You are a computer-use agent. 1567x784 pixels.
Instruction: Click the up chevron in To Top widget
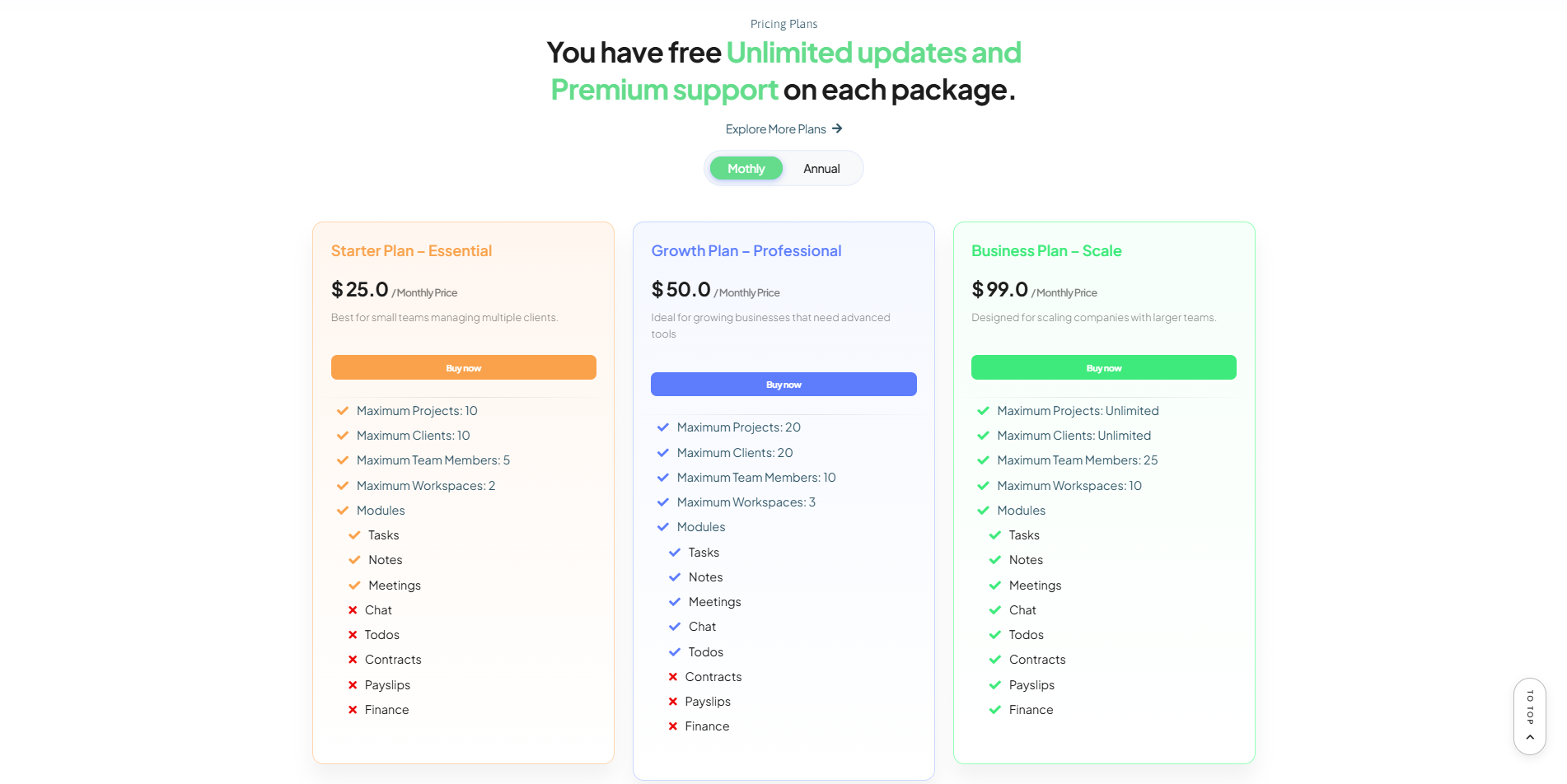click(x=1530, y=738)
